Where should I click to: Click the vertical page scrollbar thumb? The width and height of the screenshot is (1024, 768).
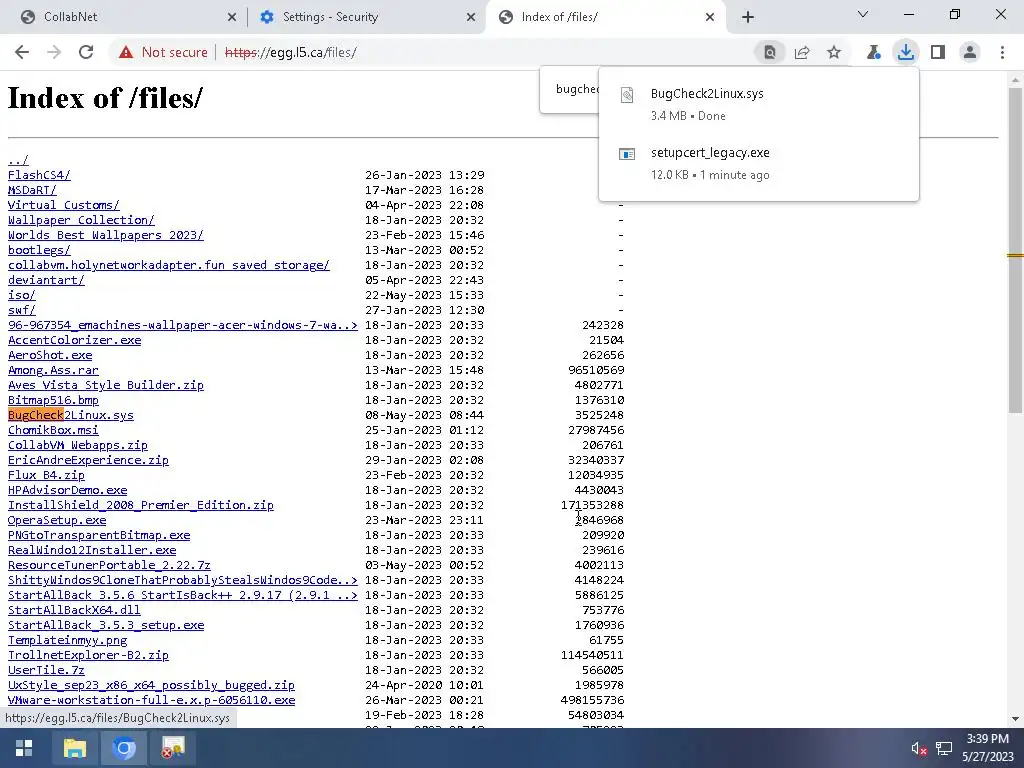[x=1015, y=250]
